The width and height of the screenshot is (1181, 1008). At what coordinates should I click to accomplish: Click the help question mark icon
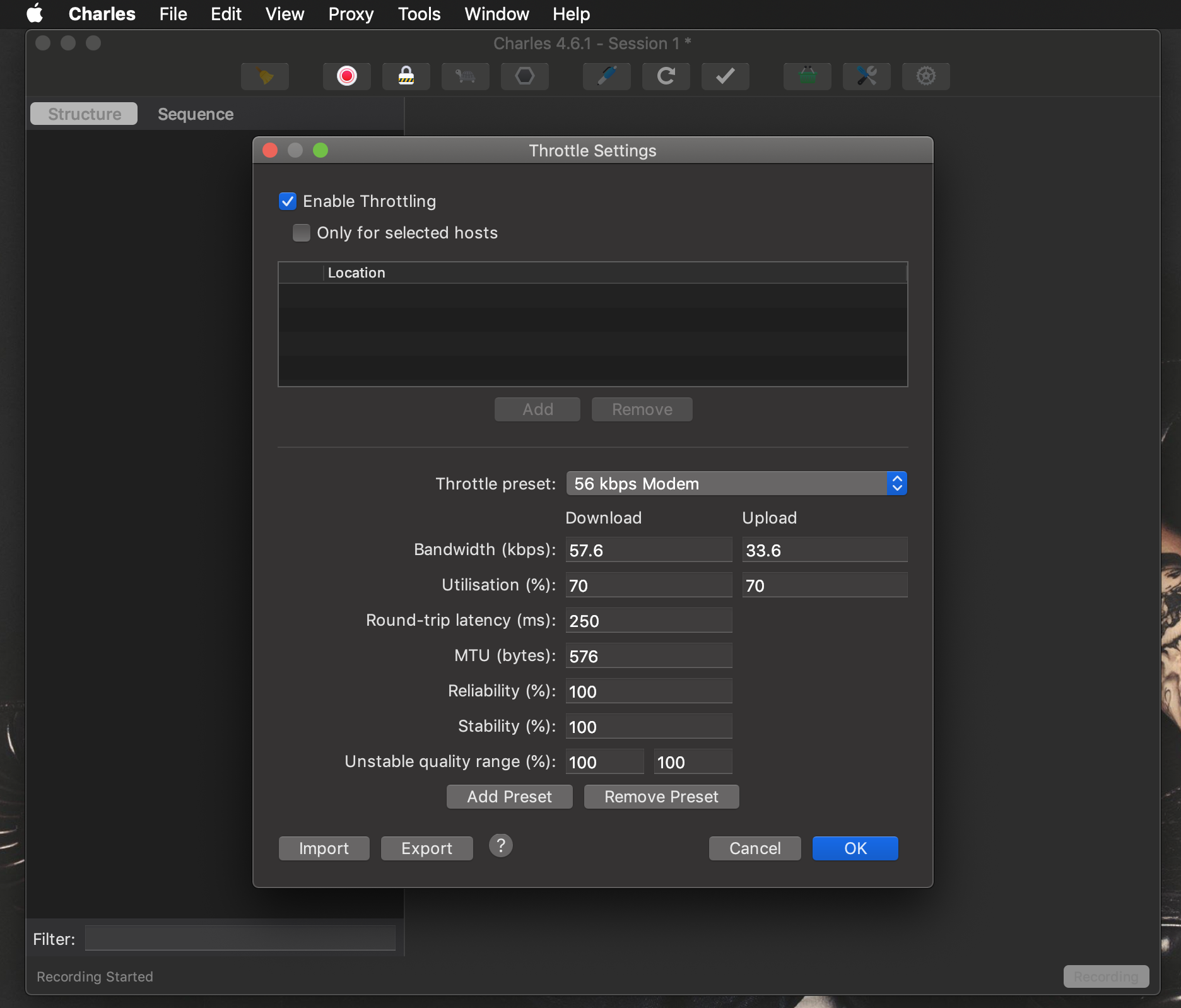pos(500,846)
